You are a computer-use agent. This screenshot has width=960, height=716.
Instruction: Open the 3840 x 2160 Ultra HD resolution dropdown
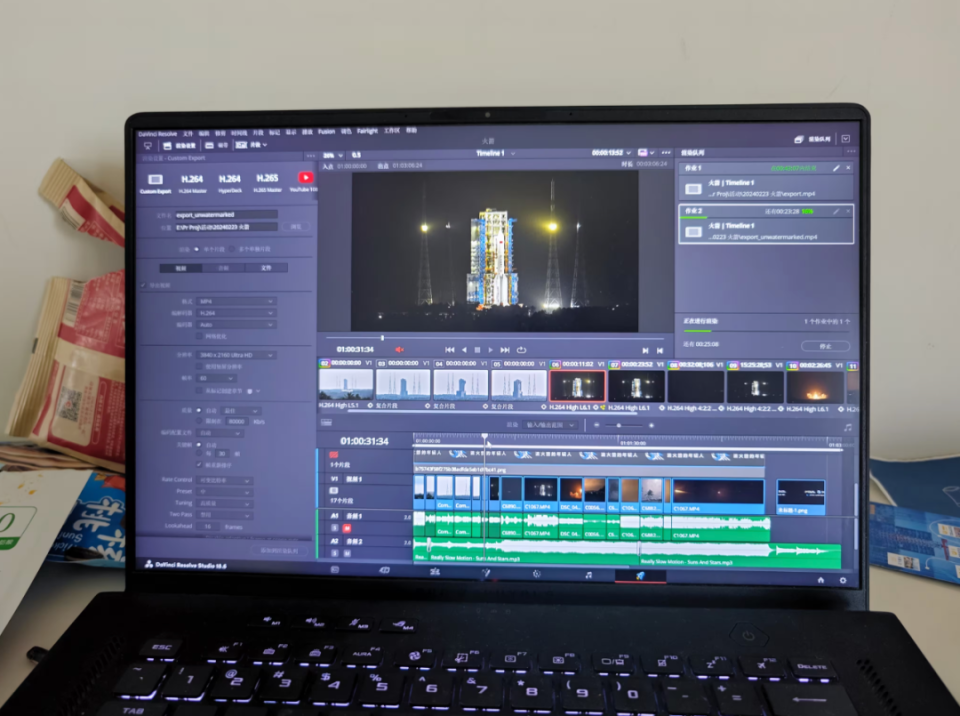coord(236,355)
